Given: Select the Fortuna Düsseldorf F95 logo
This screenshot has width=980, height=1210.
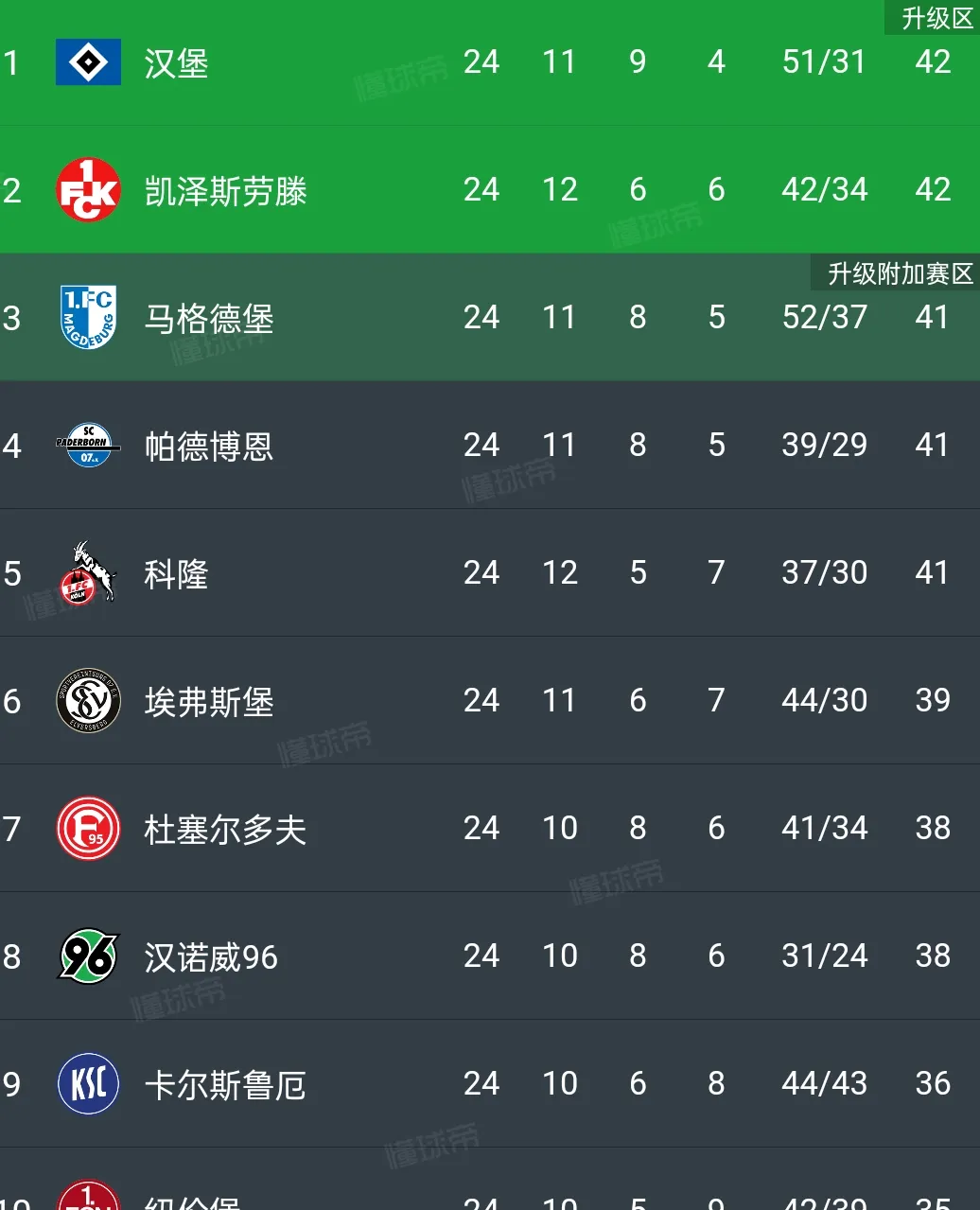Looking at the screenshot, I should [x=88, y=828].
